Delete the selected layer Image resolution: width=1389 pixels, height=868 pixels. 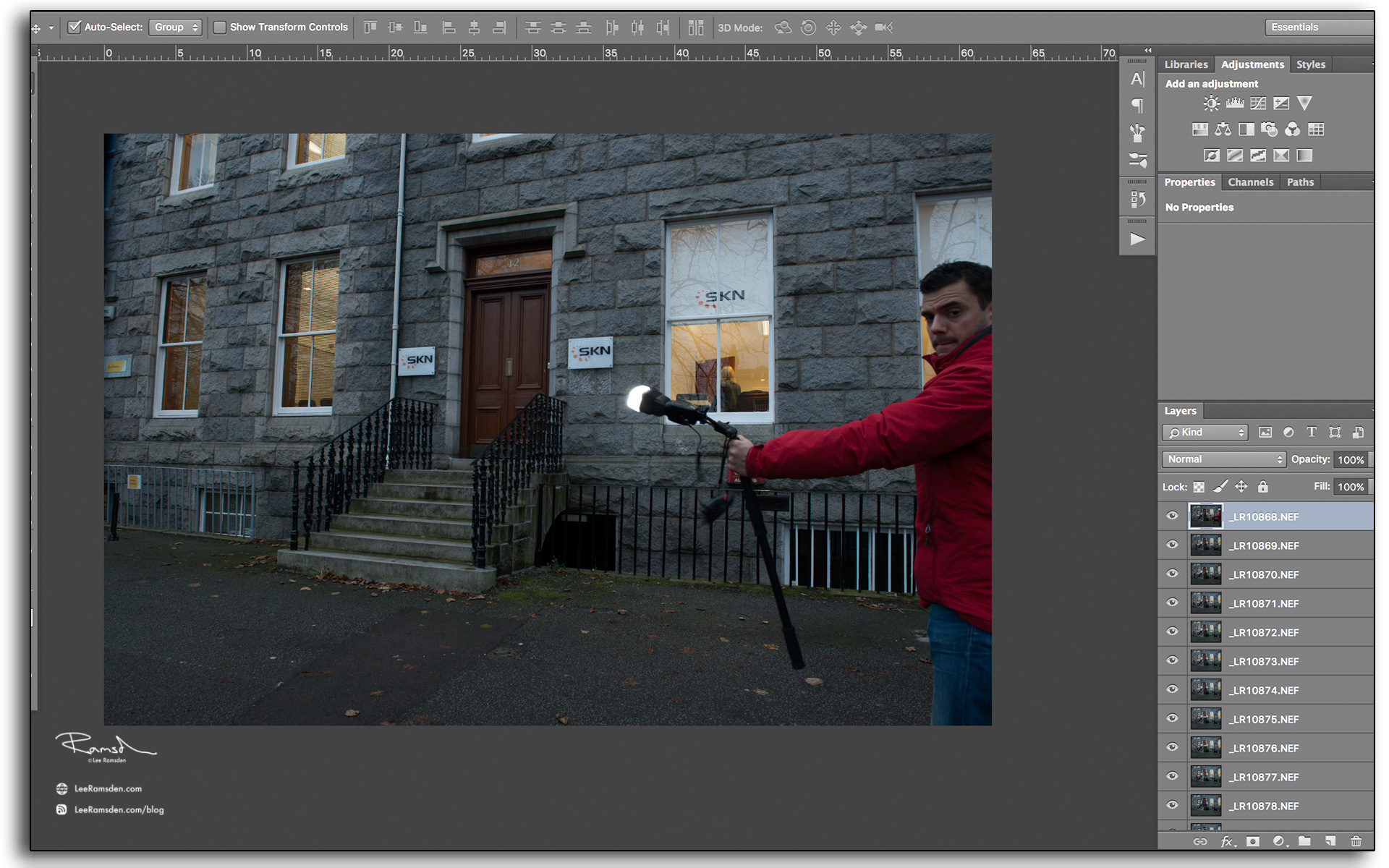[x=1356, y=841]
